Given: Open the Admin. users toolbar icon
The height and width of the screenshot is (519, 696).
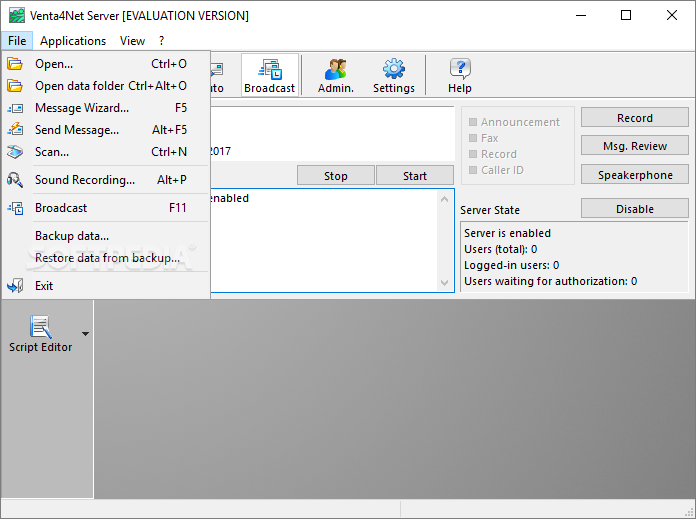Looking at the screenshot, I should pyautogui.click(x=336, y=75).
